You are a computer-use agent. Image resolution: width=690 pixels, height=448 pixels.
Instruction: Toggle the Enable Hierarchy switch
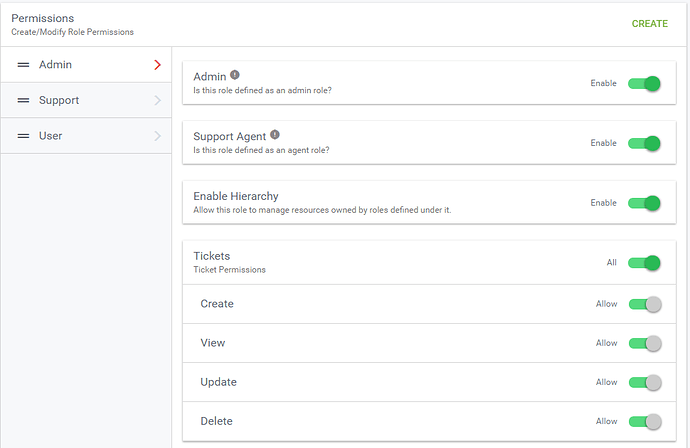coord(644,203)
